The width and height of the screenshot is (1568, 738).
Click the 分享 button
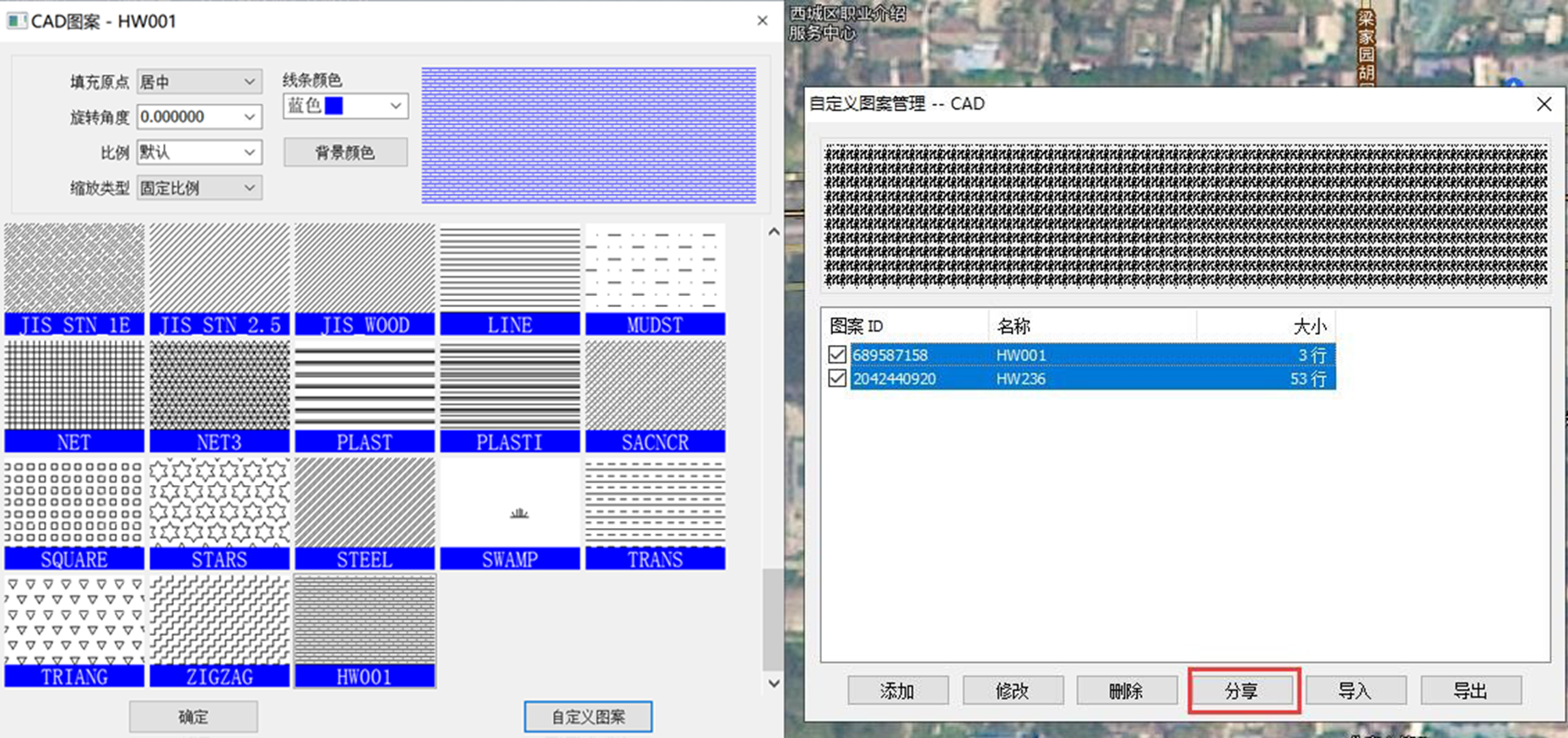pos(1242,691)
